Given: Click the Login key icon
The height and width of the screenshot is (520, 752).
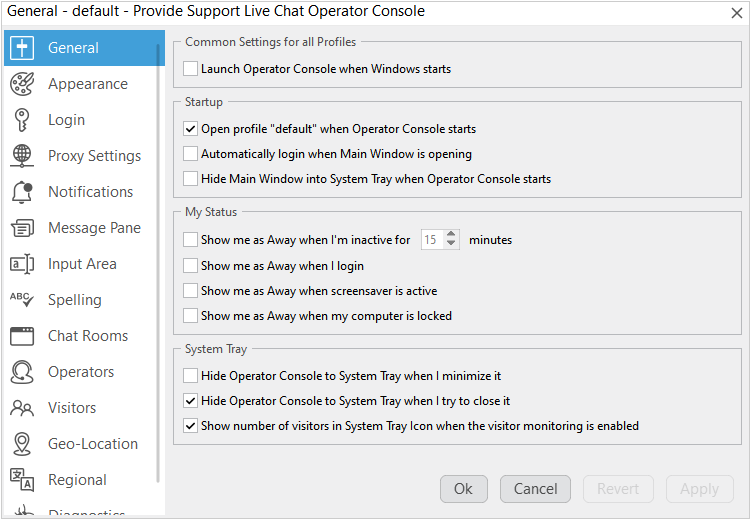Looking at the screenshot, I should (x=22, y=120).
